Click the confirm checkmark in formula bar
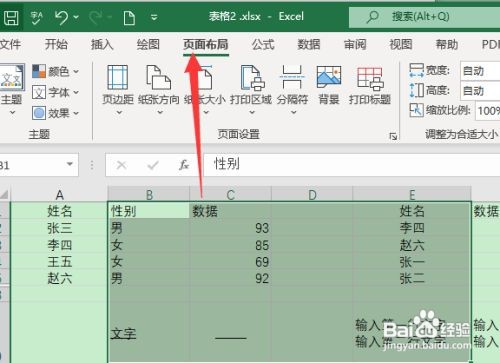 click(x=153, y=165)
